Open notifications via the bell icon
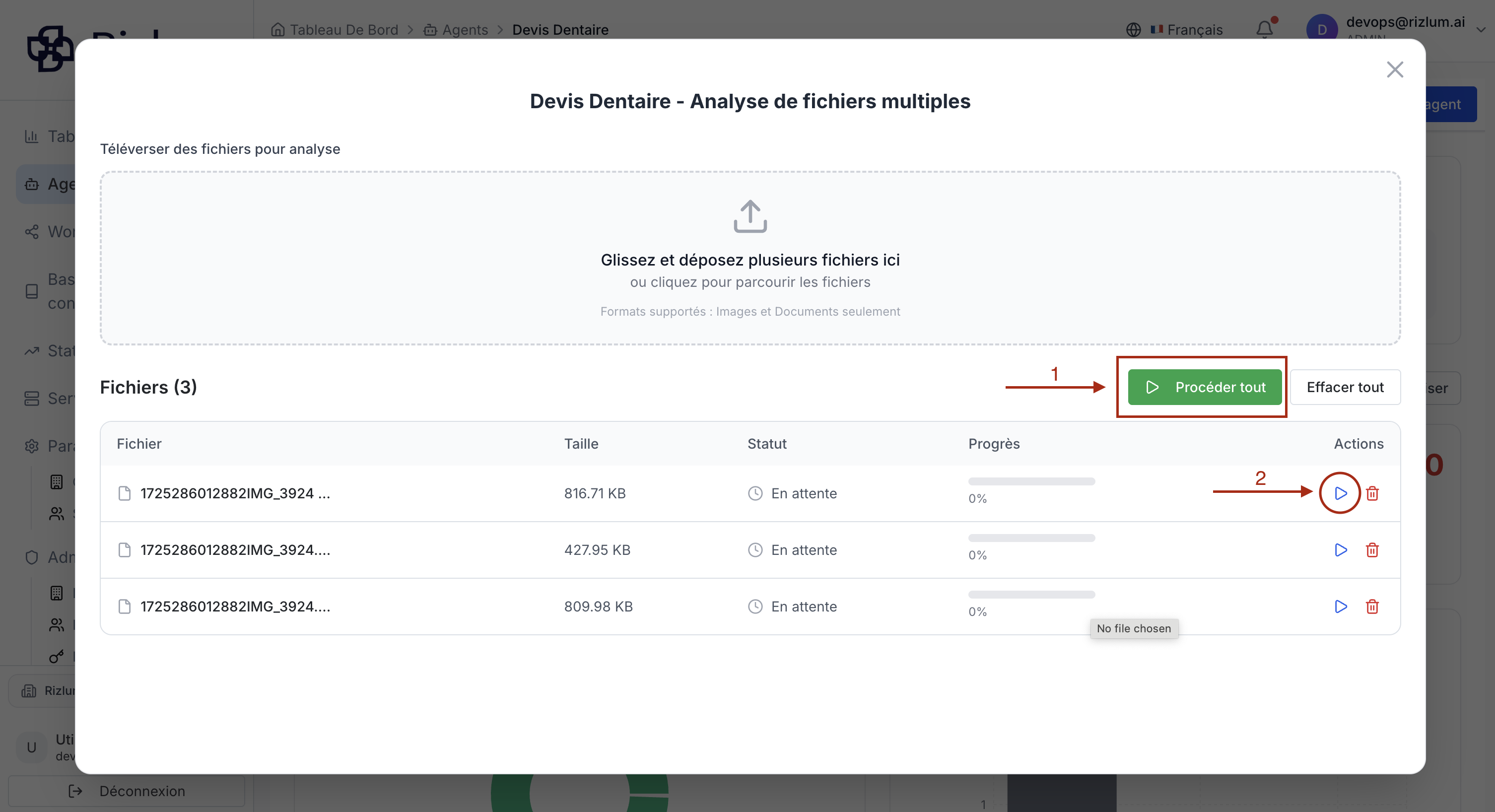This screenshot has width=1495, height=812. [x=1265, y=29]
